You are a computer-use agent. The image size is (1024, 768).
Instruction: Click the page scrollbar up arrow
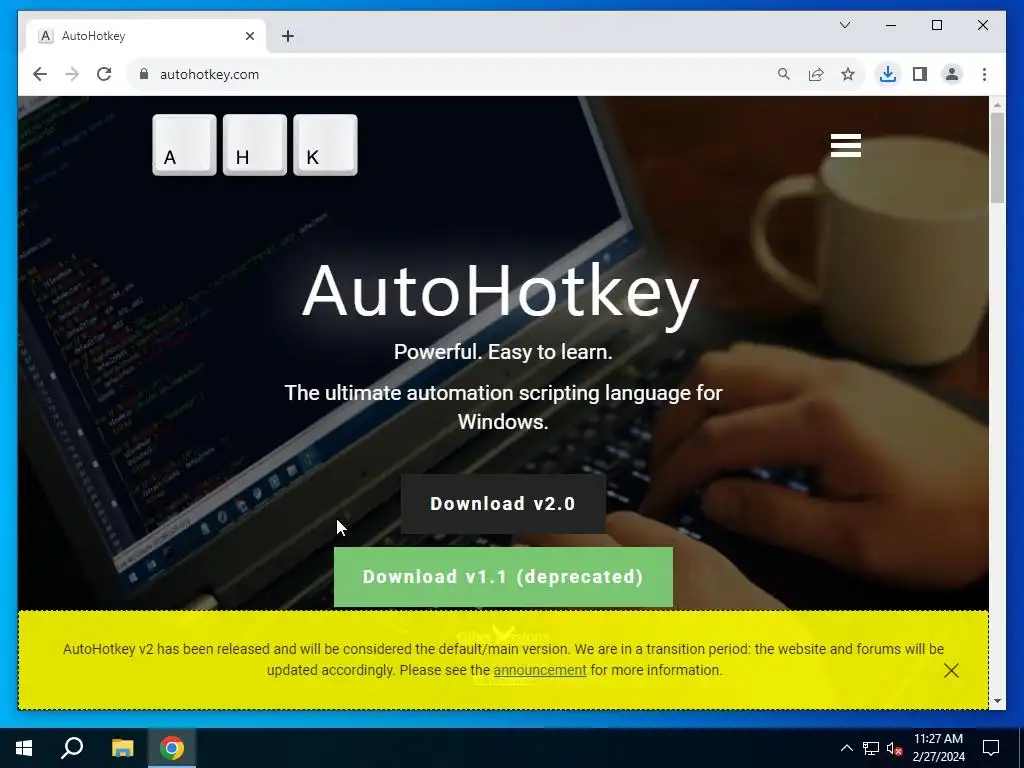coord(997,104)
